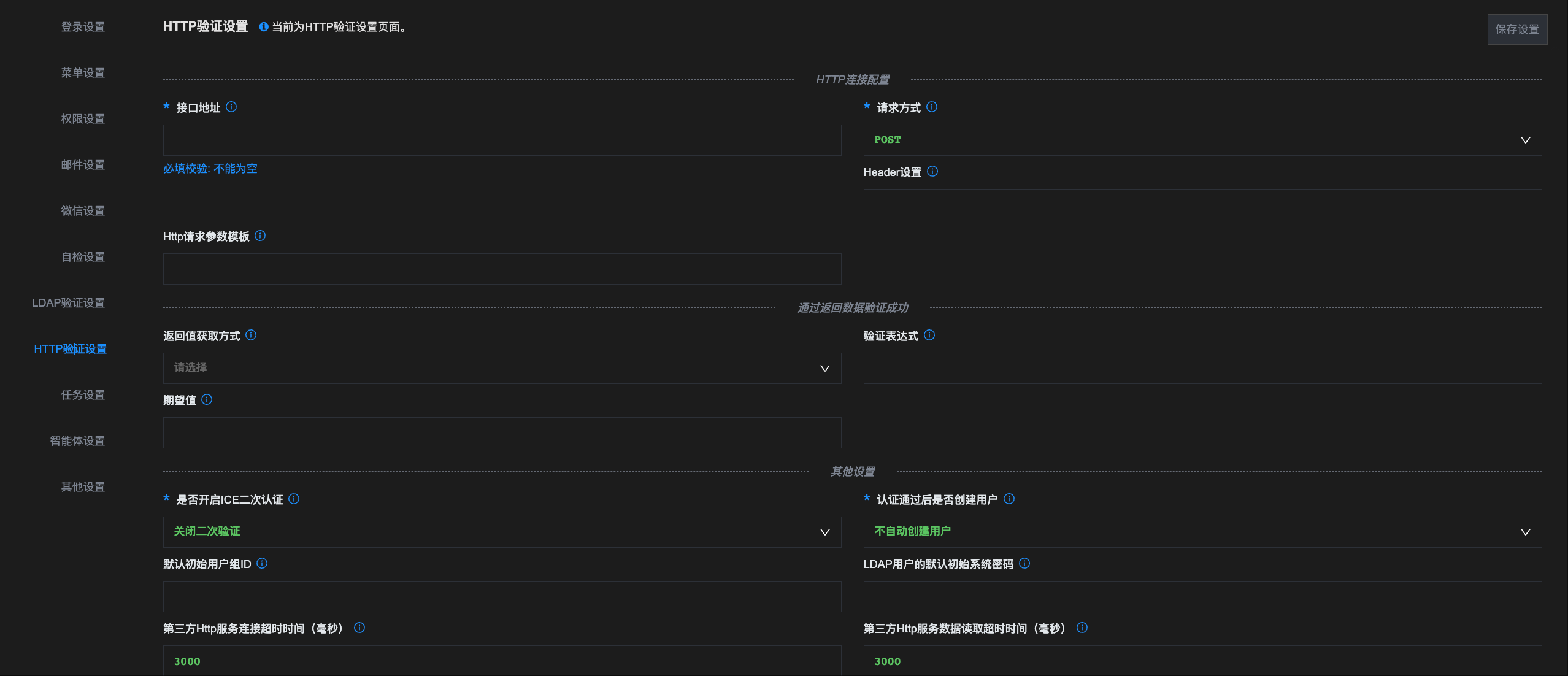
Task: Click info icon beside 期望值 label
Action: pos(207,399)
